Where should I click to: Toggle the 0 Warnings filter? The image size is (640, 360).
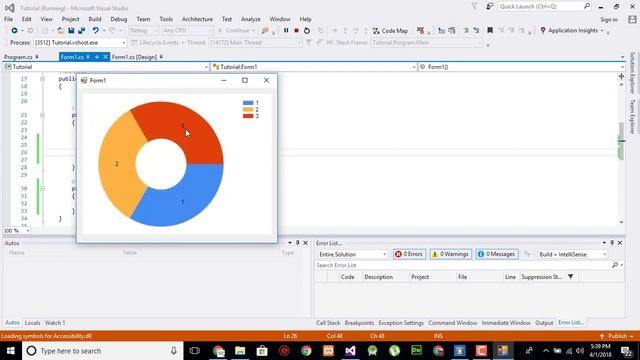click(x=451, y=254)
